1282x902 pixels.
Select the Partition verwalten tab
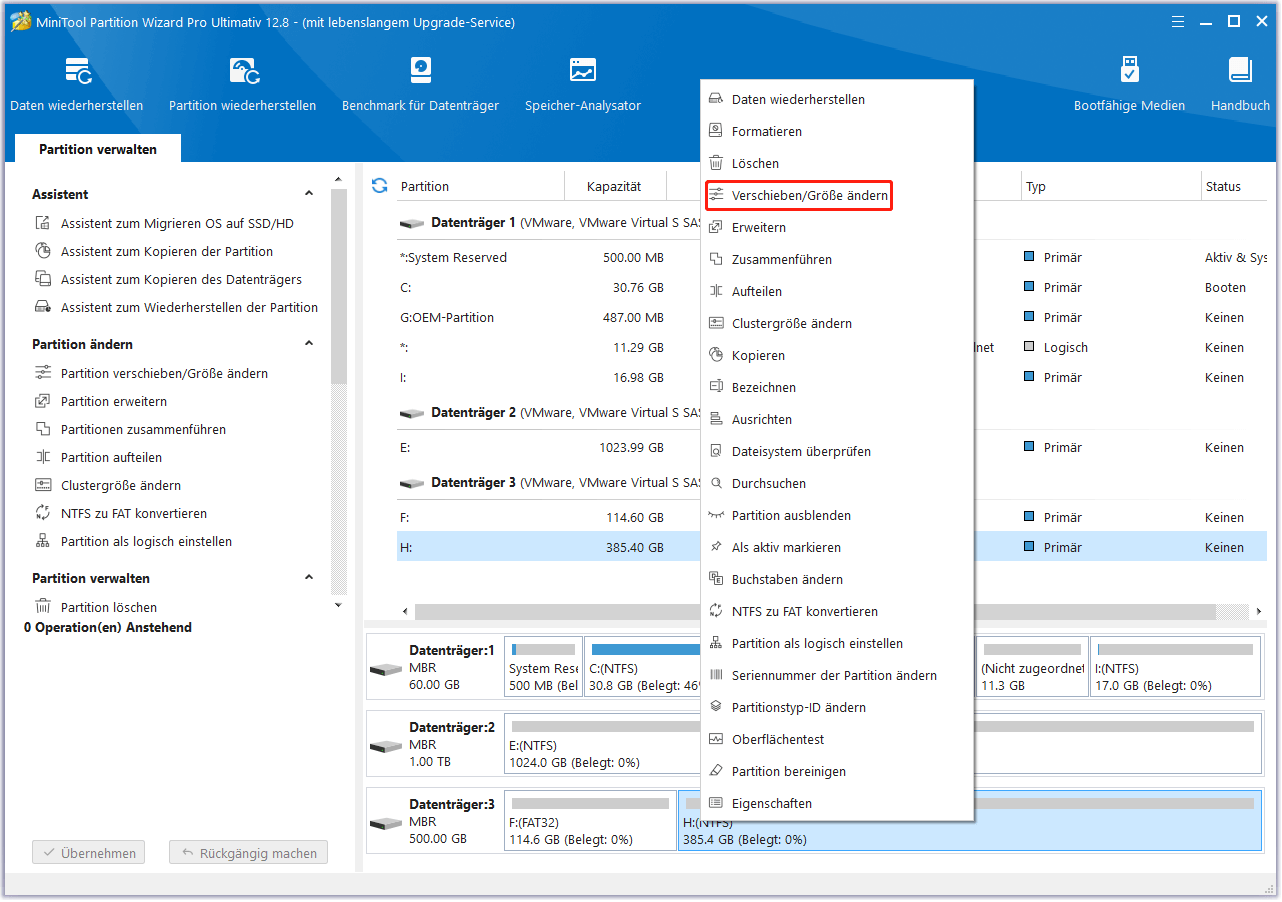pos(98,149)
